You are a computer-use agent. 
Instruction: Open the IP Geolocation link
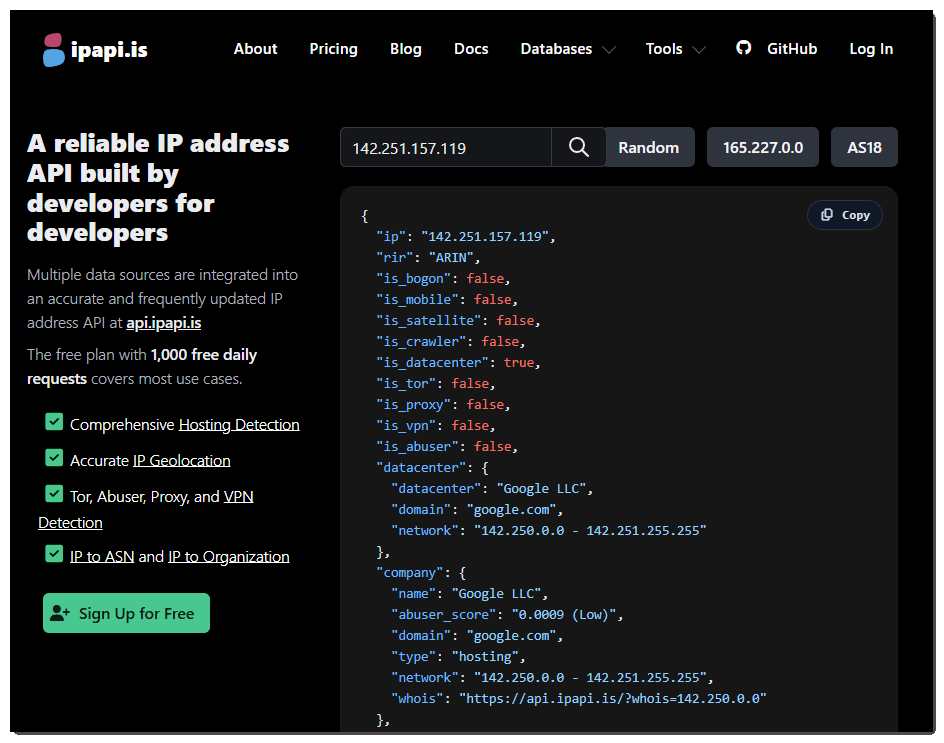pyautogui.click(x=182, y=461)
